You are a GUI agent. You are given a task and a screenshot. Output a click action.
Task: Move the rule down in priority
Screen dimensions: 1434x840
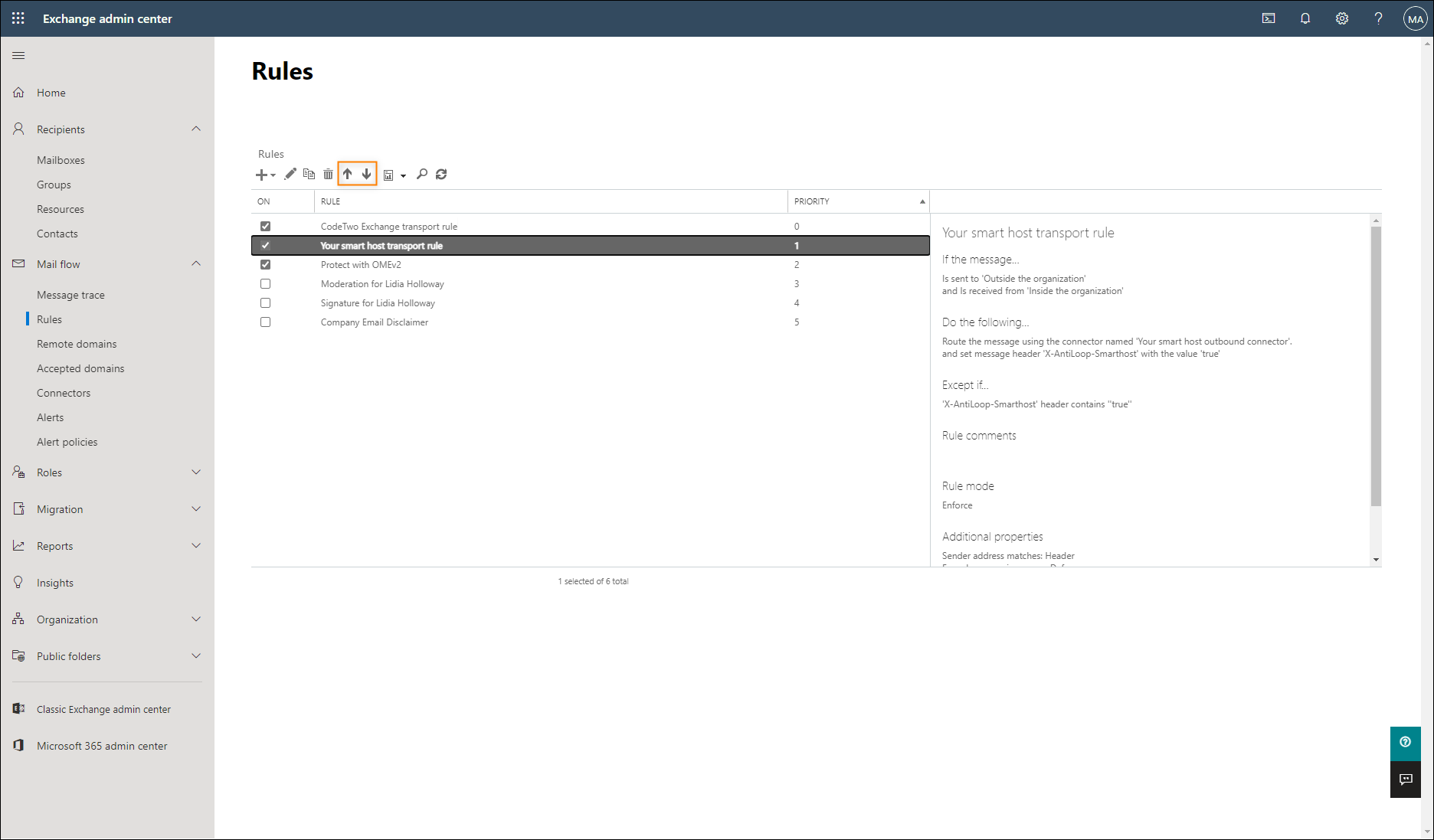click(x=368, y=174)
